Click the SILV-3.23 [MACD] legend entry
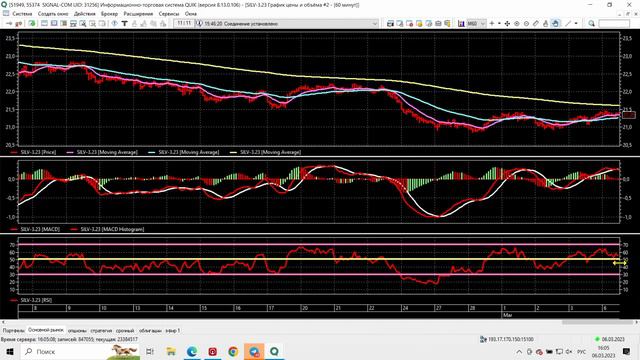This screenshot has height=360, width=640. [36, 229]
